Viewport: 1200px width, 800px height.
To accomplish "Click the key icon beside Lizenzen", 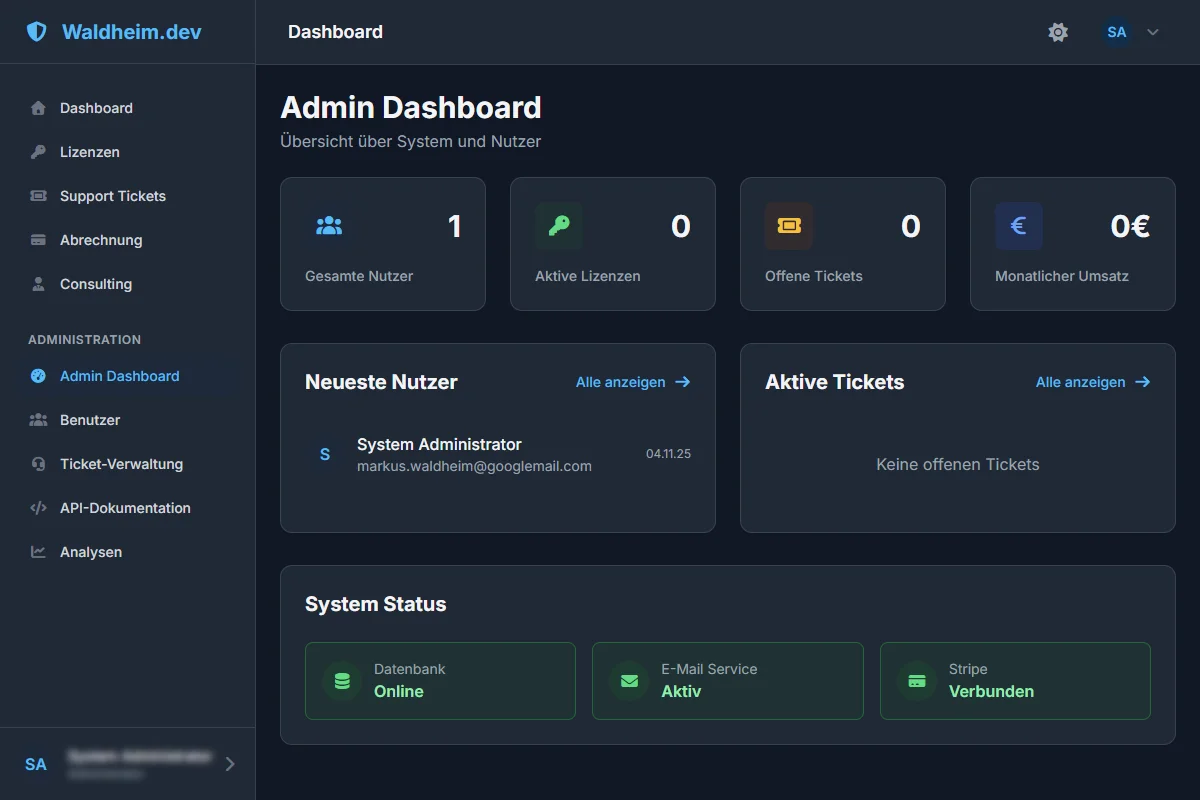I will [x=38, y=152].
